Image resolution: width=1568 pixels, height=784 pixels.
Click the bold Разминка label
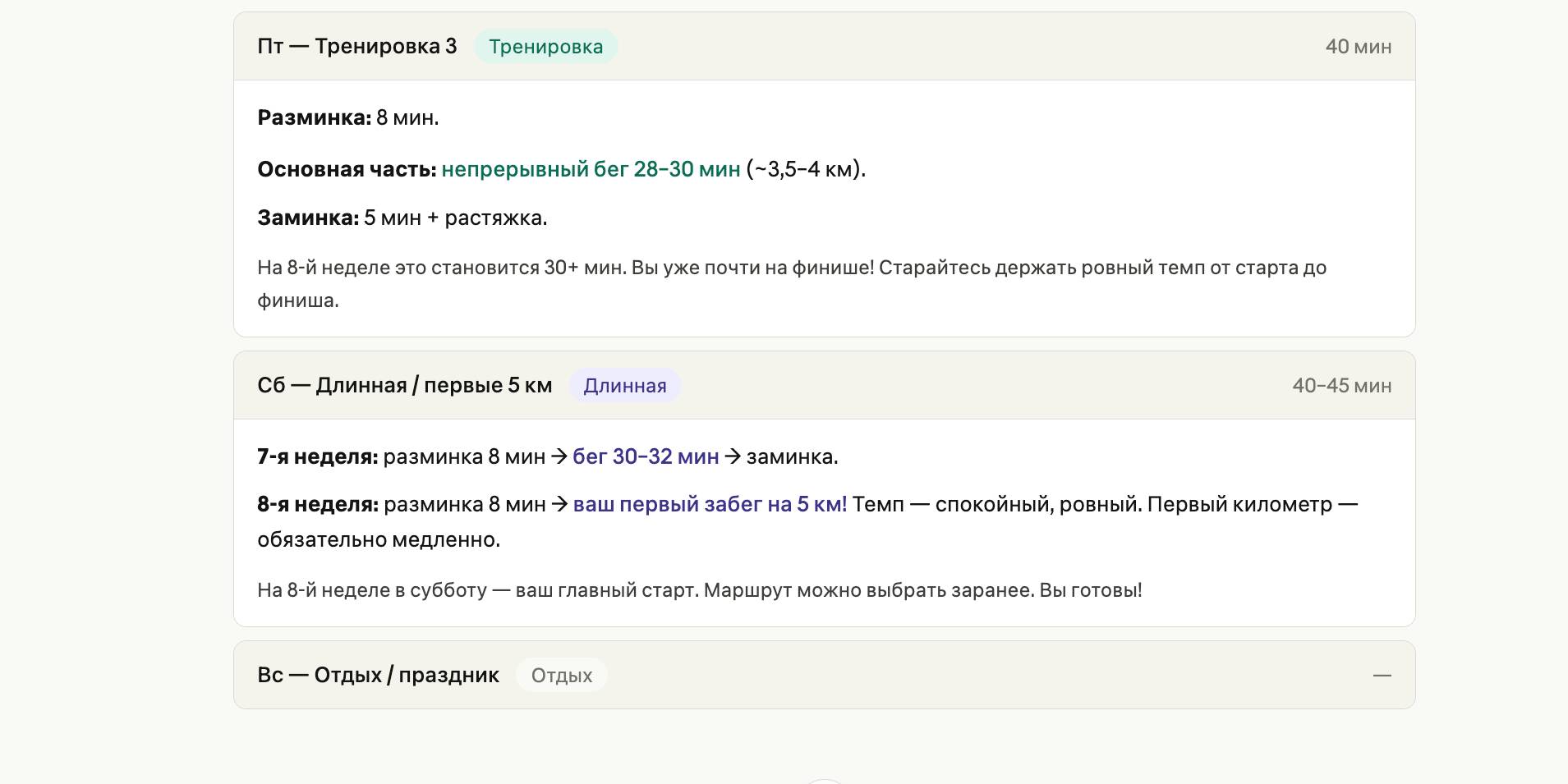click(x=314, y=117)
